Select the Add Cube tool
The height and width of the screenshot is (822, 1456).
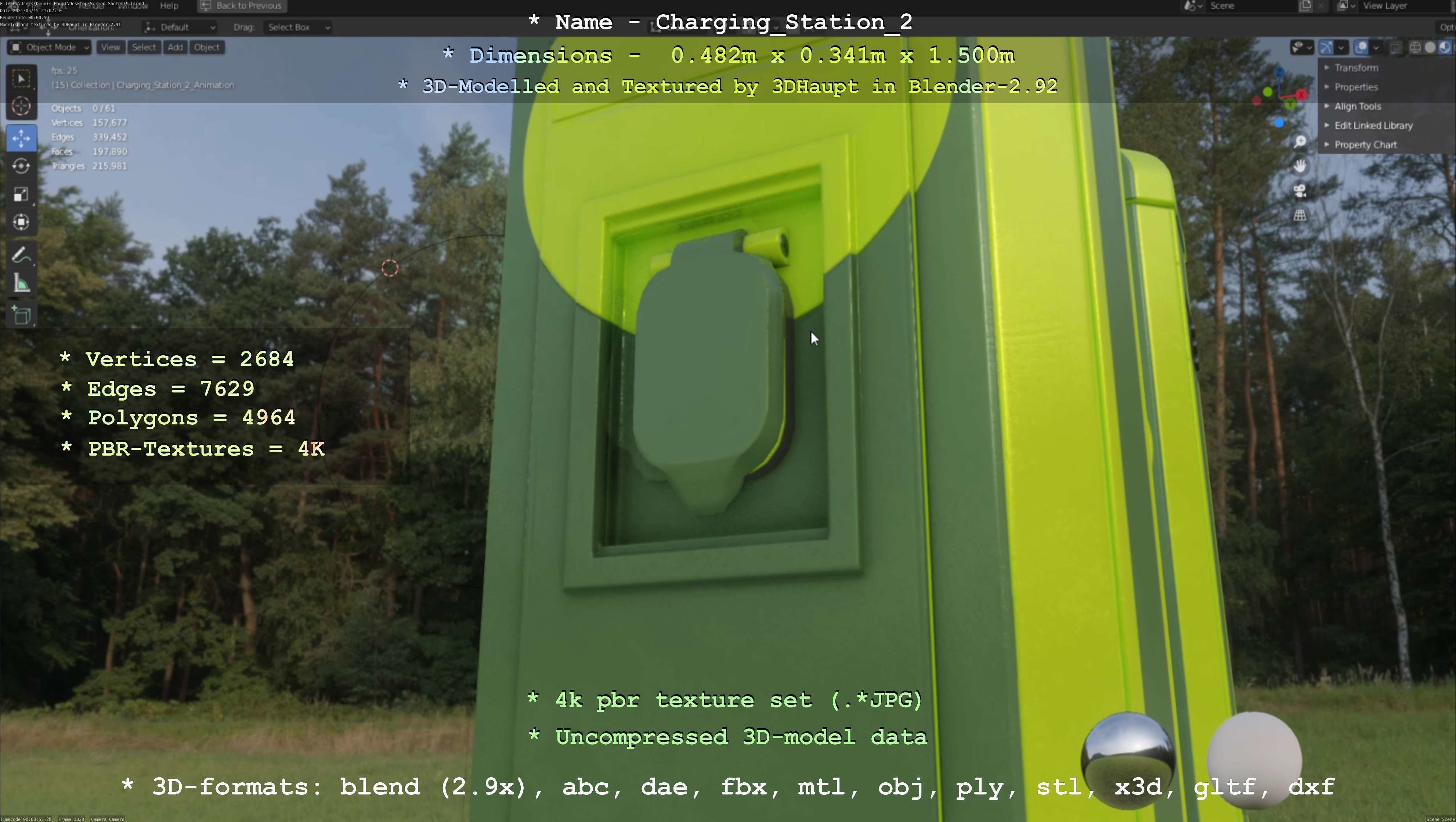click(21, 315)
